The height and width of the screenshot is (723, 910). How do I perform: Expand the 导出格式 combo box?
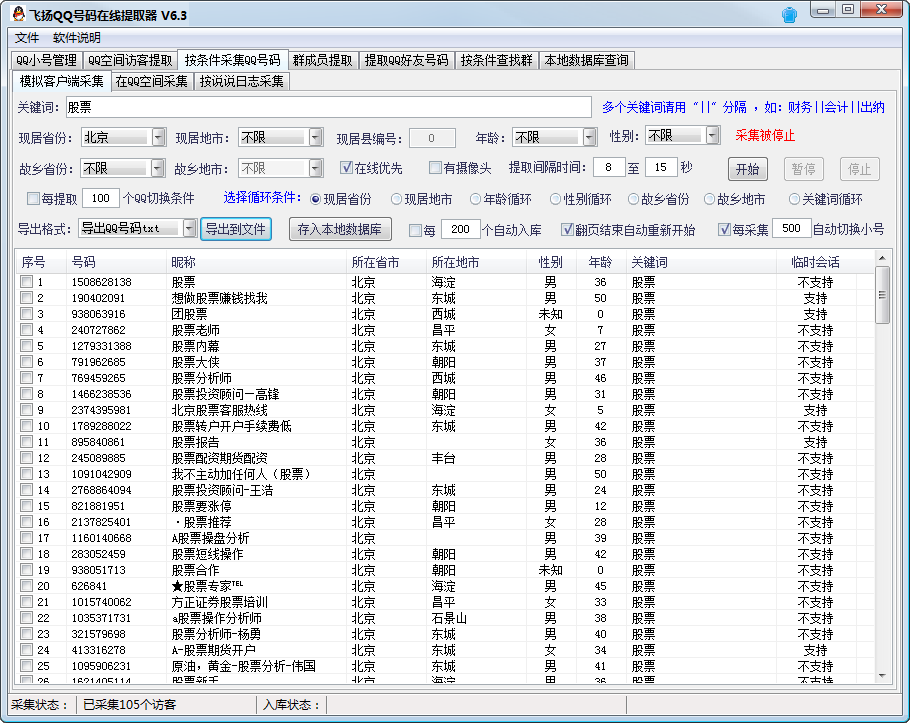tap(189, 229)
